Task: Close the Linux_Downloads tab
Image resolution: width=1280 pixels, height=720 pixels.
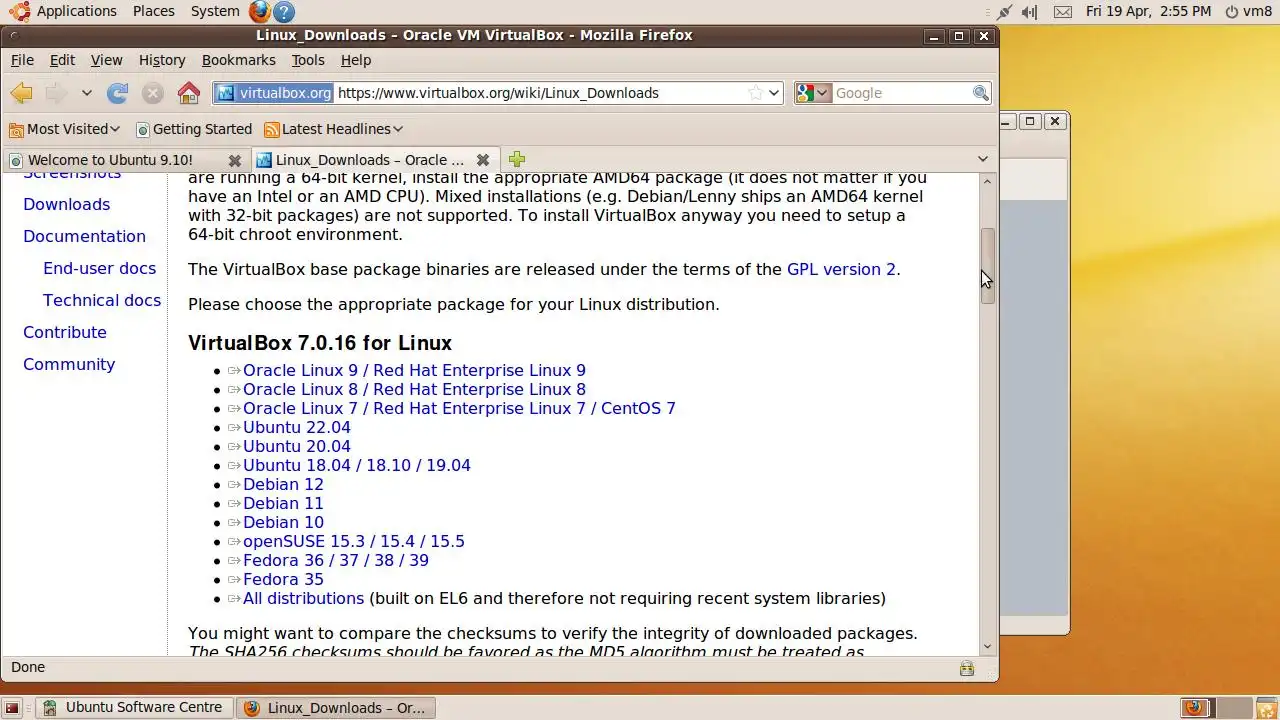Action: pos(483,160)
